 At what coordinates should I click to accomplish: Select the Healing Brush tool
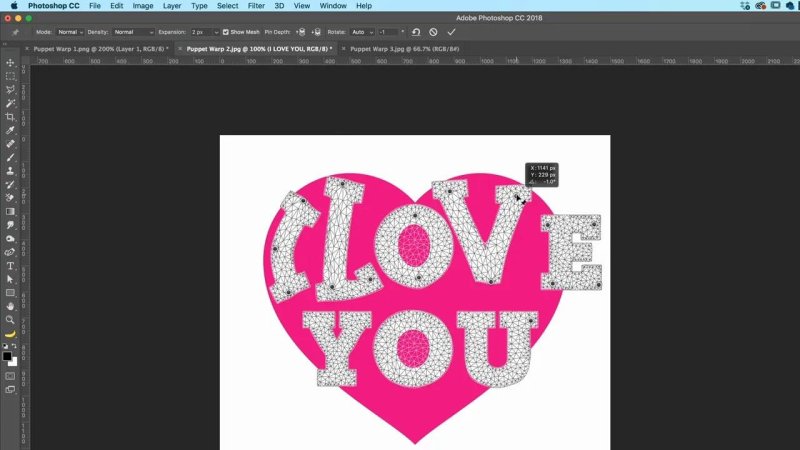click(x=10, y=144)
